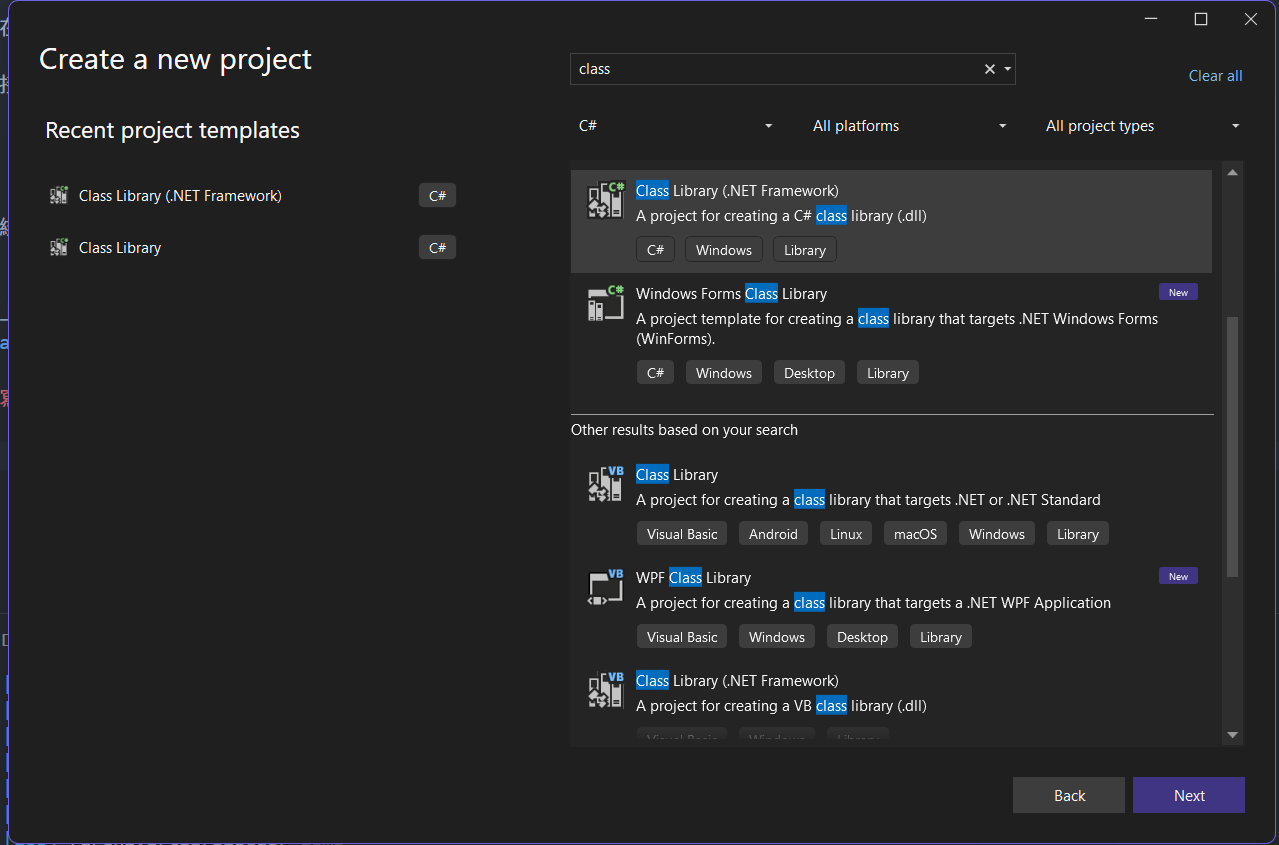Click the VB Class Library (.NET Framework) icon
The width and height of the screenshot is (1279, 845).
point(605,691)
